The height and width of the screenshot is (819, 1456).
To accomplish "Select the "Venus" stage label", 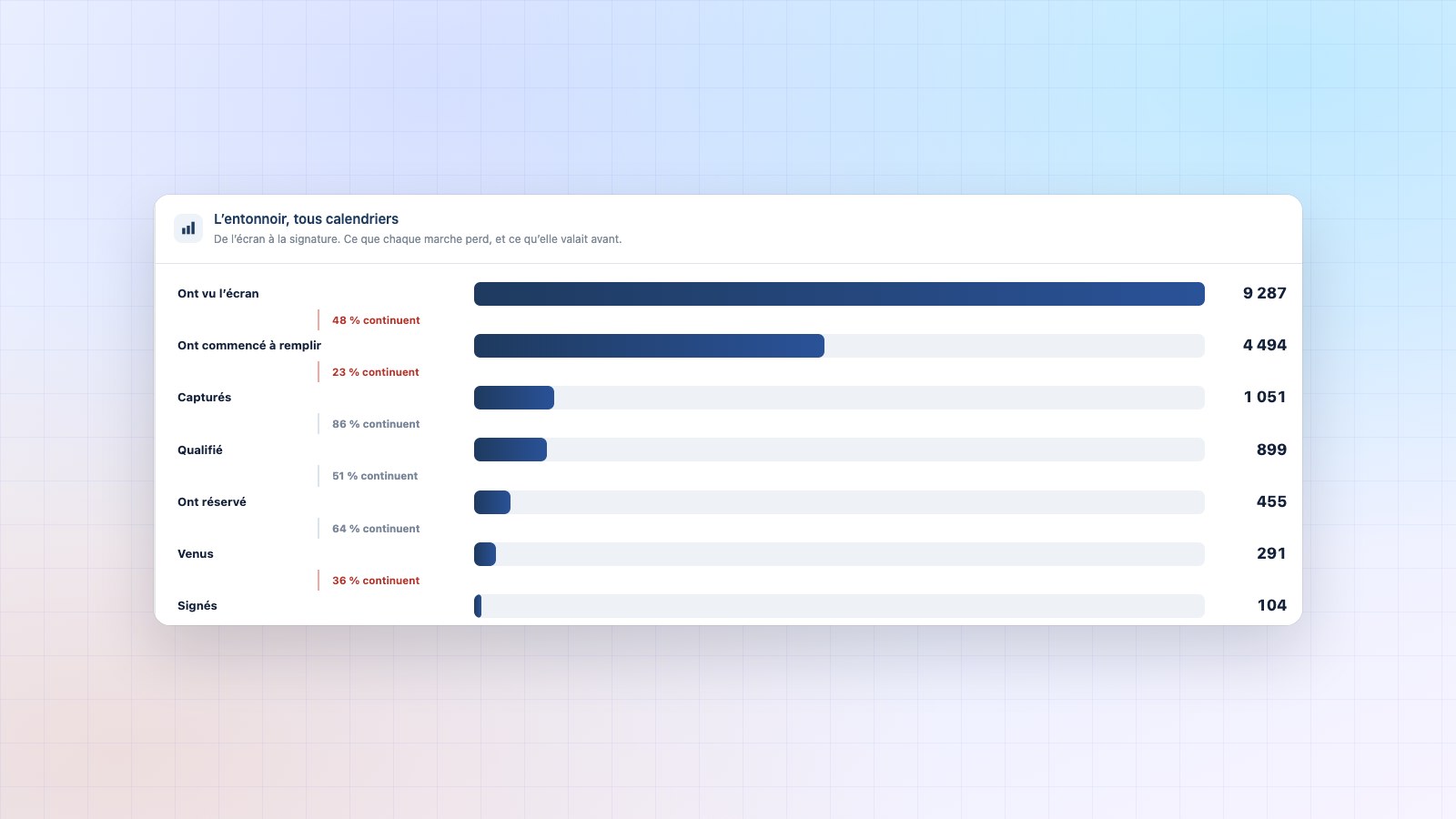I will (196, 554).
